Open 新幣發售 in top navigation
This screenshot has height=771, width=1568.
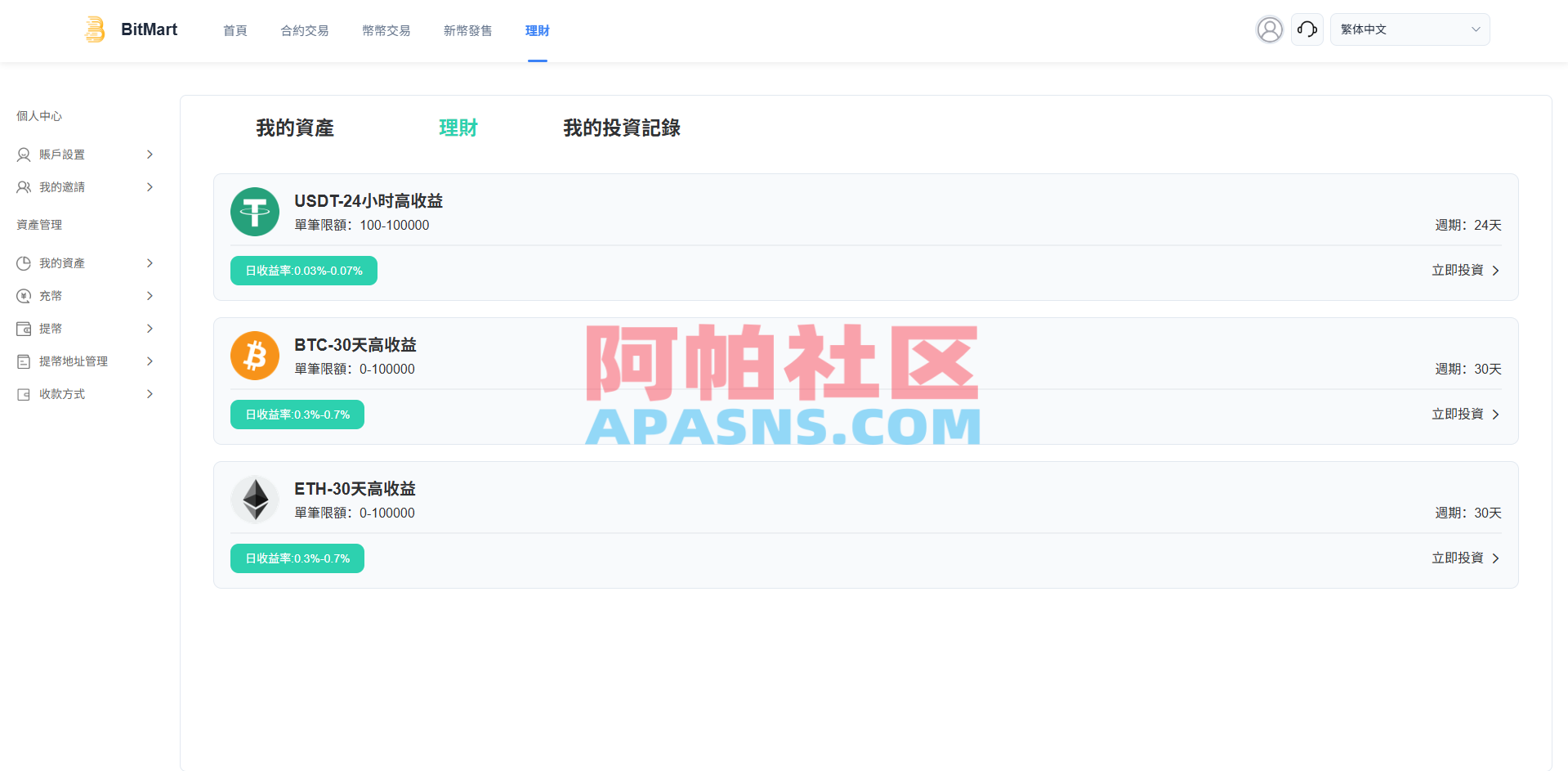point(468,30)
